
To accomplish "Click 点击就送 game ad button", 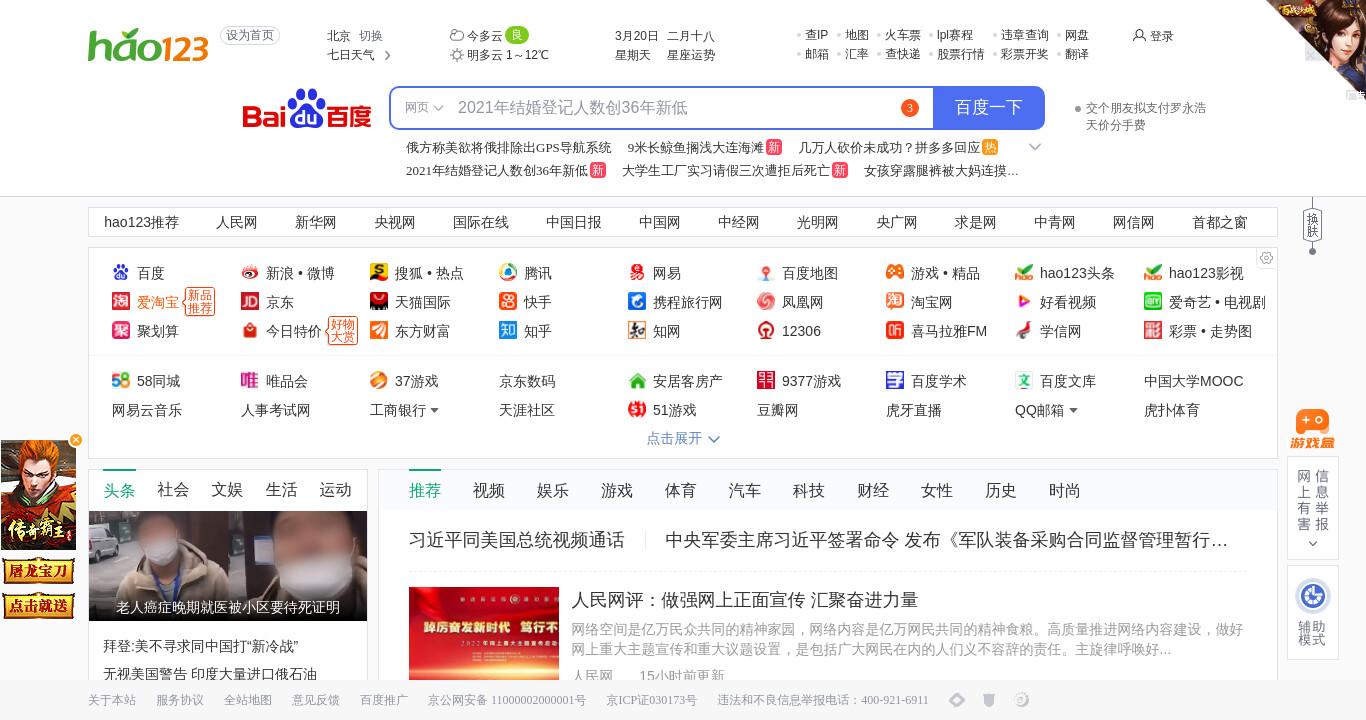I will click(38, 606).
